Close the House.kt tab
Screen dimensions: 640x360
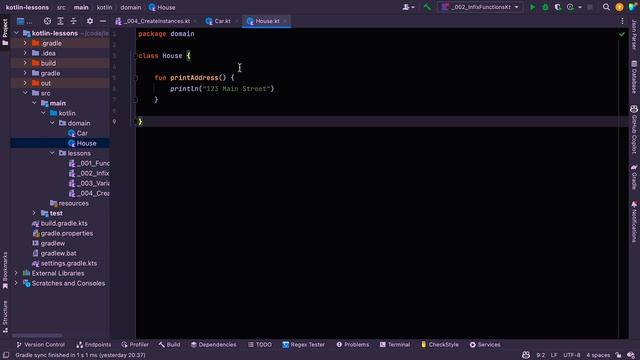click(285, 21)
